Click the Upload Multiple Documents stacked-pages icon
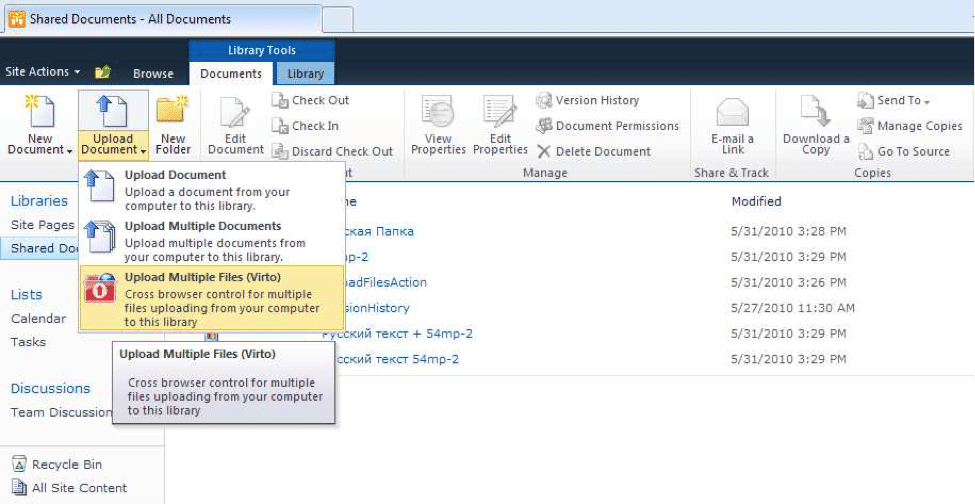This screenshot has width=975, height=504. tap(100, 237)
